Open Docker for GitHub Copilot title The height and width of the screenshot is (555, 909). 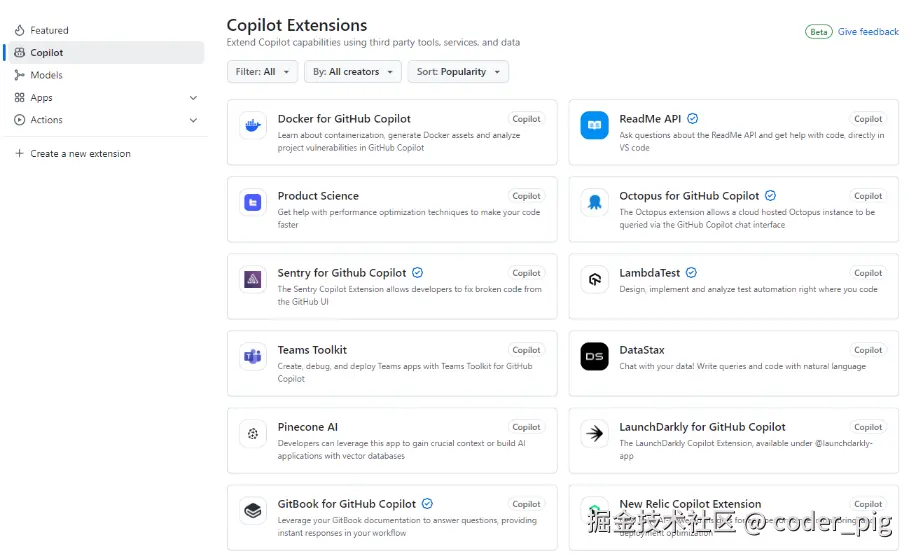tap(344, 118)
